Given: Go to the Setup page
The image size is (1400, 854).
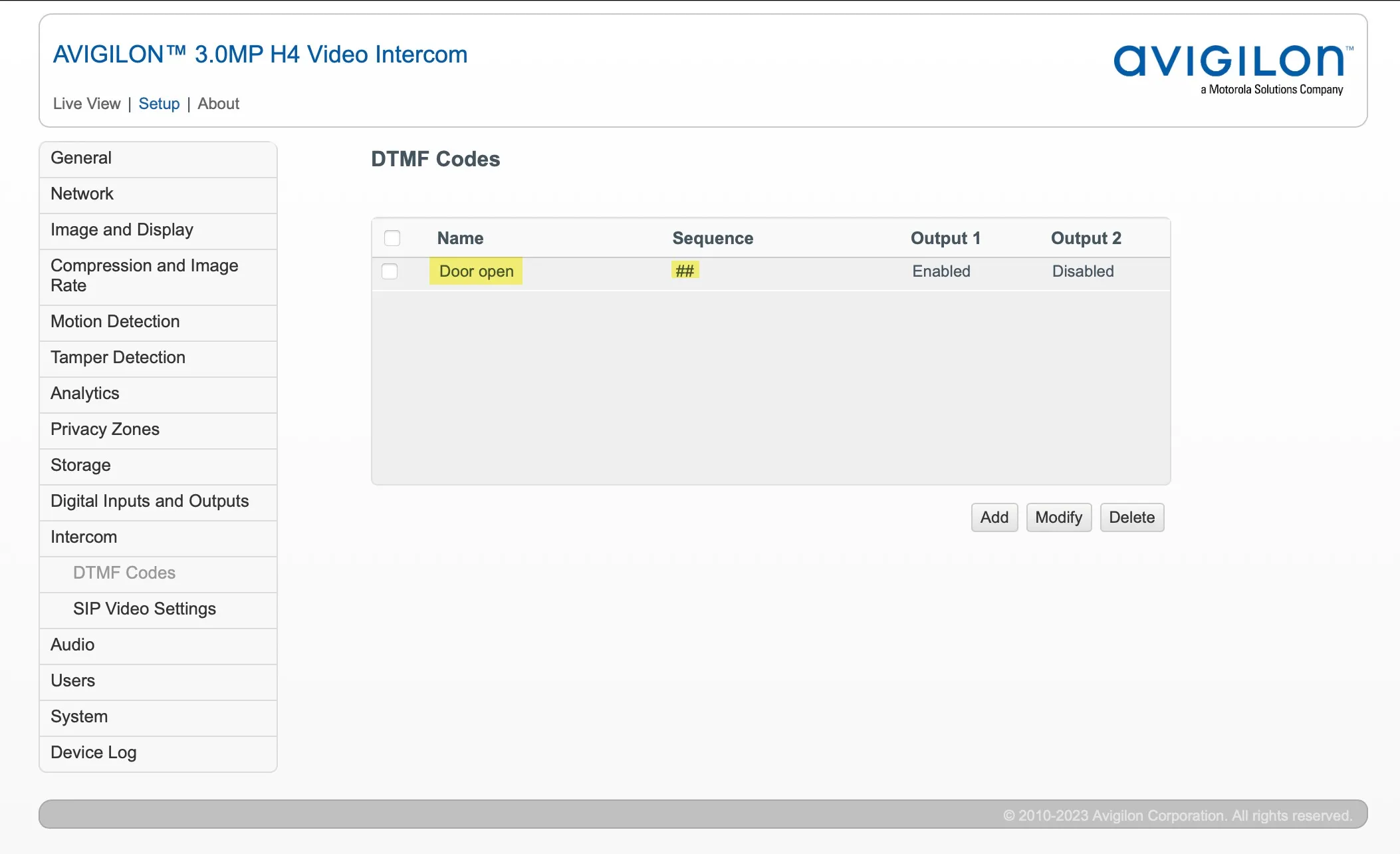Looking at the screenshot, I should (x=159, y=104).
